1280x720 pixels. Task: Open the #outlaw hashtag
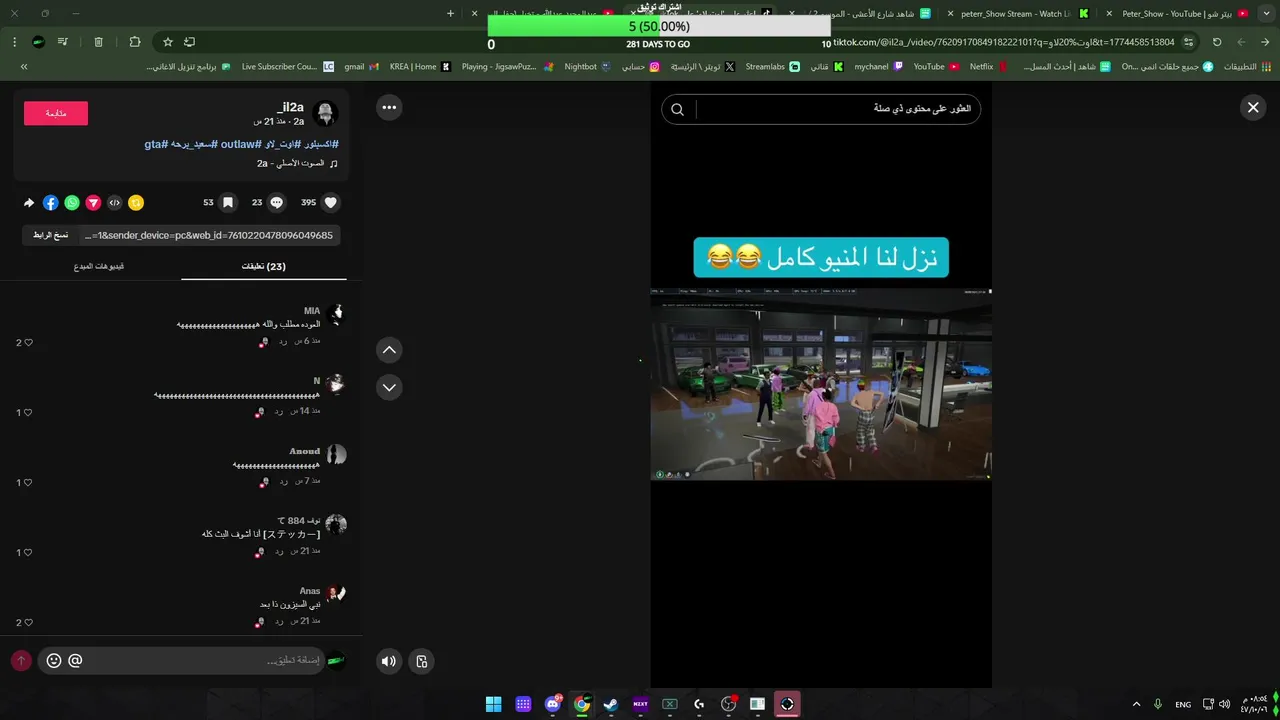coord(240,144)
